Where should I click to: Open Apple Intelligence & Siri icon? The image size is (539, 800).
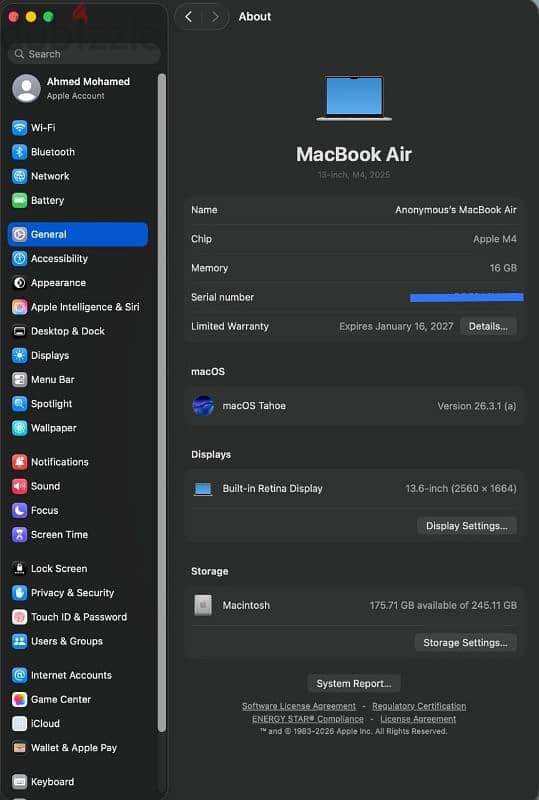pyautogui.click(x=19, y=307)
